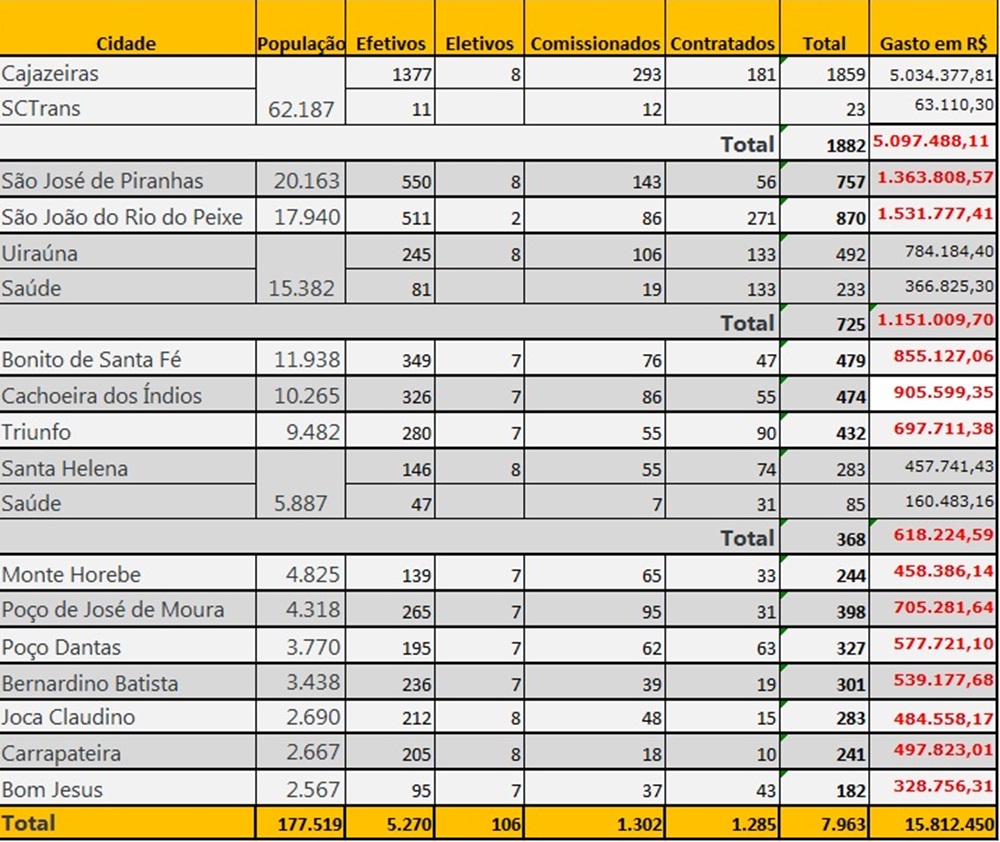Select the red 5.097.488,11 total value
Screen dimensions: 1000x842
tap(933, 143)
